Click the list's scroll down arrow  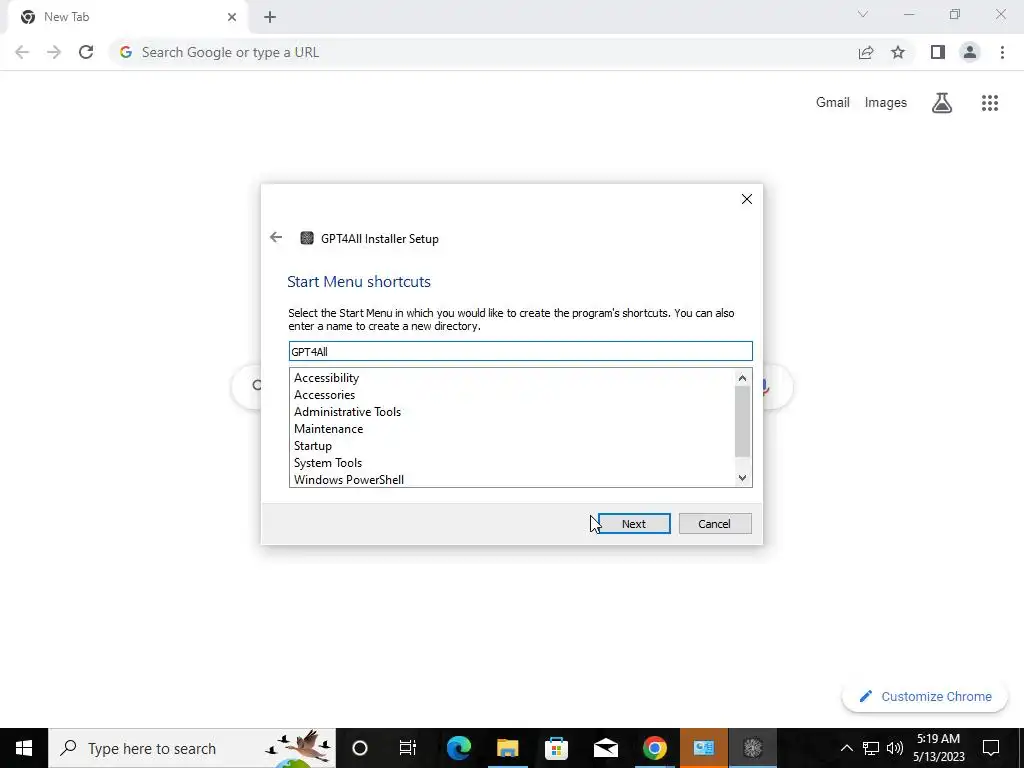pyautogui.click(x=742, y=478)
